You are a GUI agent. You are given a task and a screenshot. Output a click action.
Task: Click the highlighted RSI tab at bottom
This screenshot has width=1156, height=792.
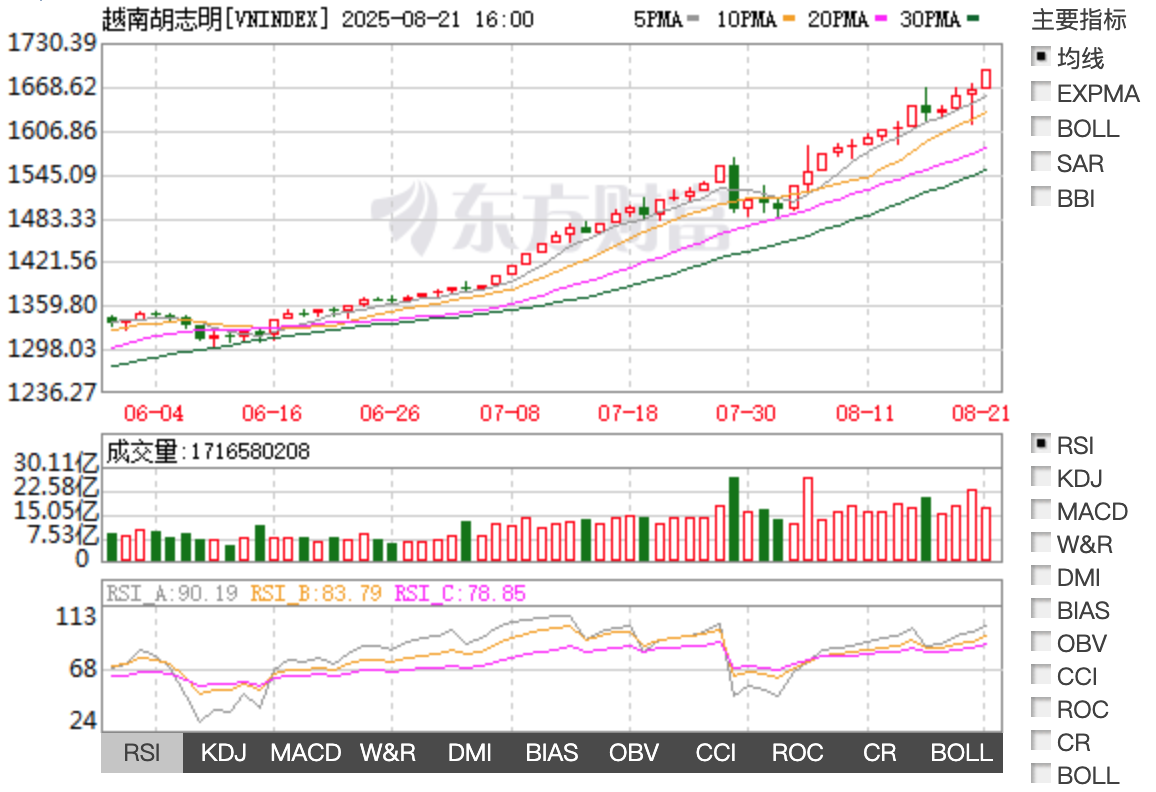142,753
